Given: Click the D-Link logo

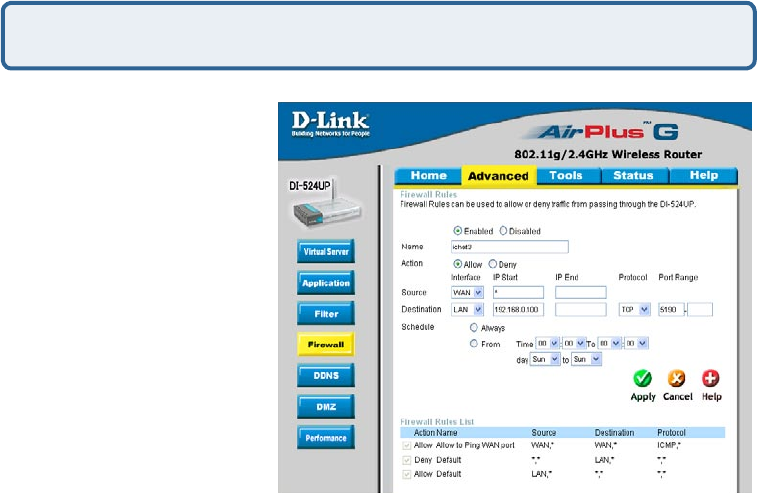Looking at the screenshot, I should (331, 124).
